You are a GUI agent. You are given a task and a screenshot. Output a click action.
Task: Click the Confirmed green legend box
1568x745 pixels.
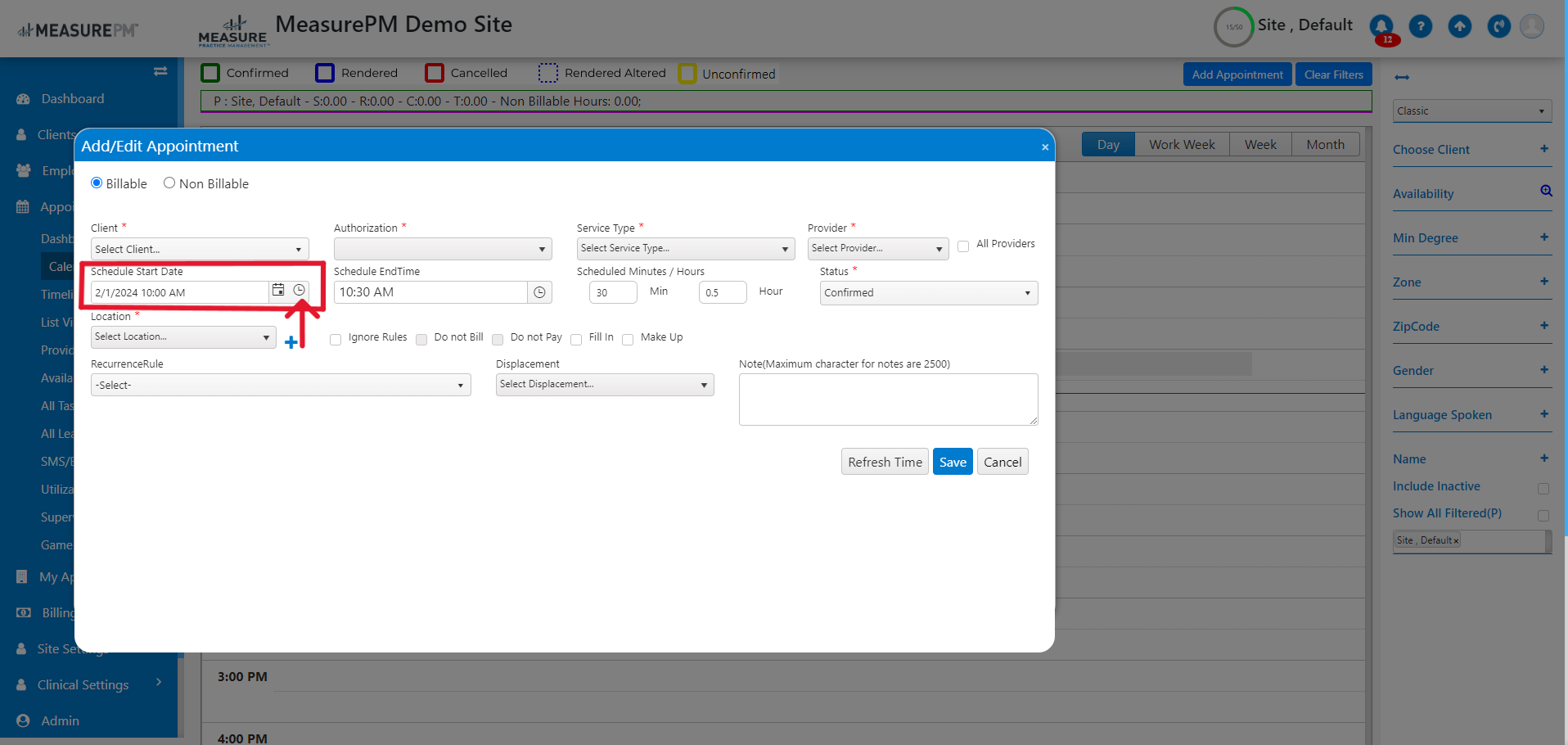(210, 73)
